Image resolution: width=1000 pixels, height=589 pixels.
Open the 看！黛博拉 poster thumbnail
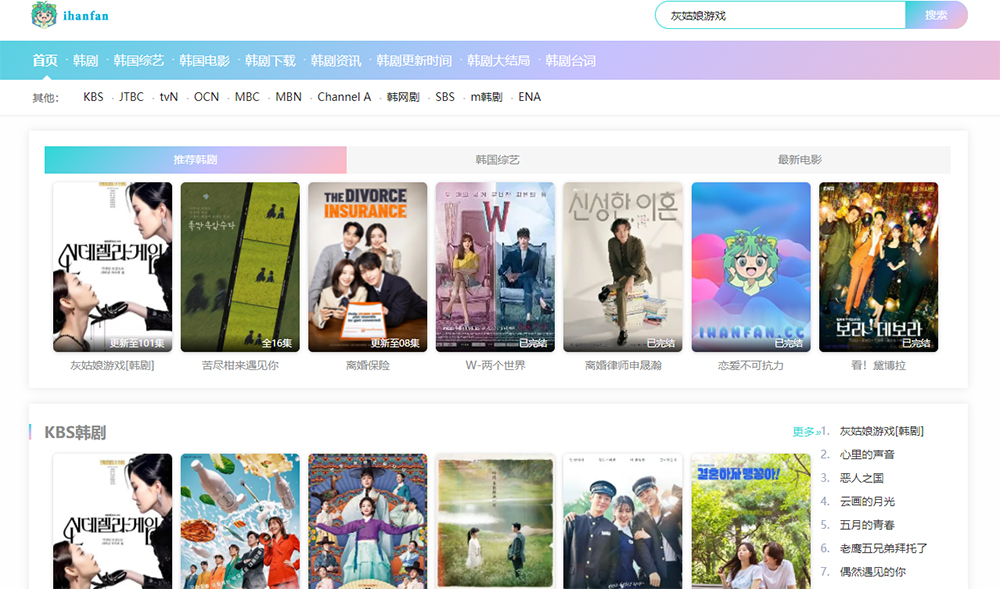click(878, 266)
